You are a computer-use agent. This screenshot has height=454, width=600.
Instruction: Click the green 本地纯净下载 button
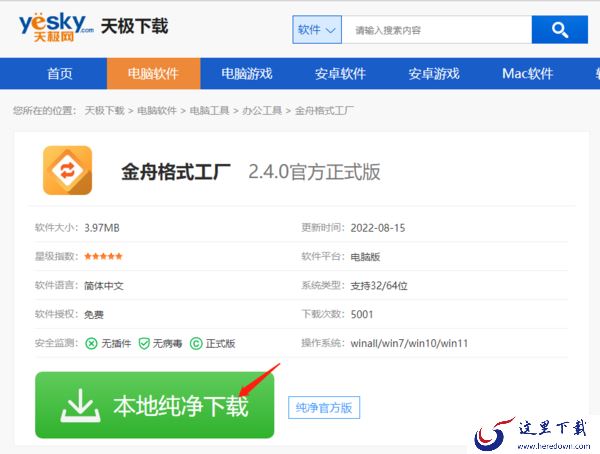[x=155, y=405]
